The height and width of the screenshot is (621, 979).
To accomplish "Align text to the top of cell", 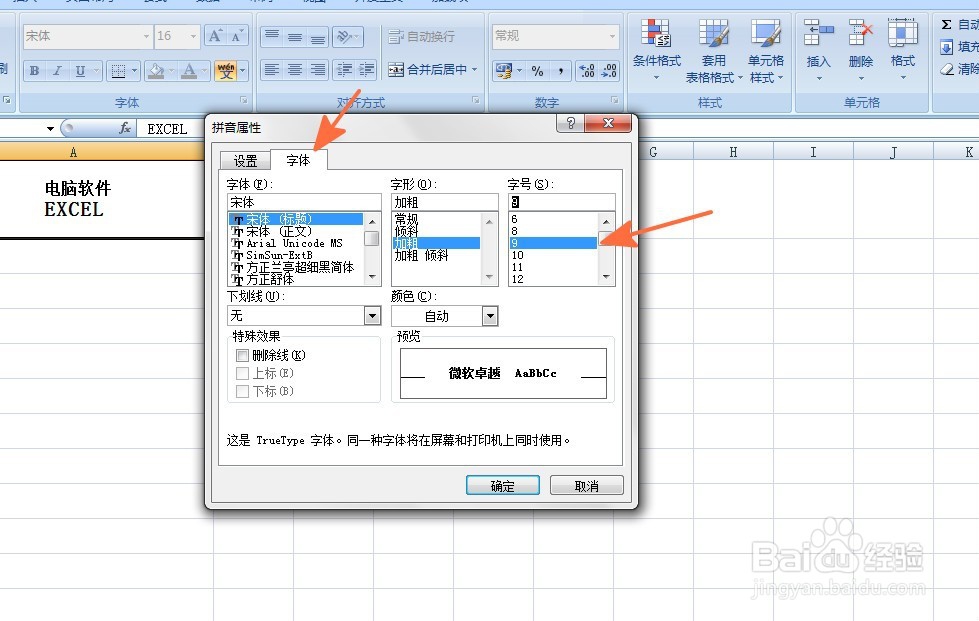I will click(x=272, y=36).
